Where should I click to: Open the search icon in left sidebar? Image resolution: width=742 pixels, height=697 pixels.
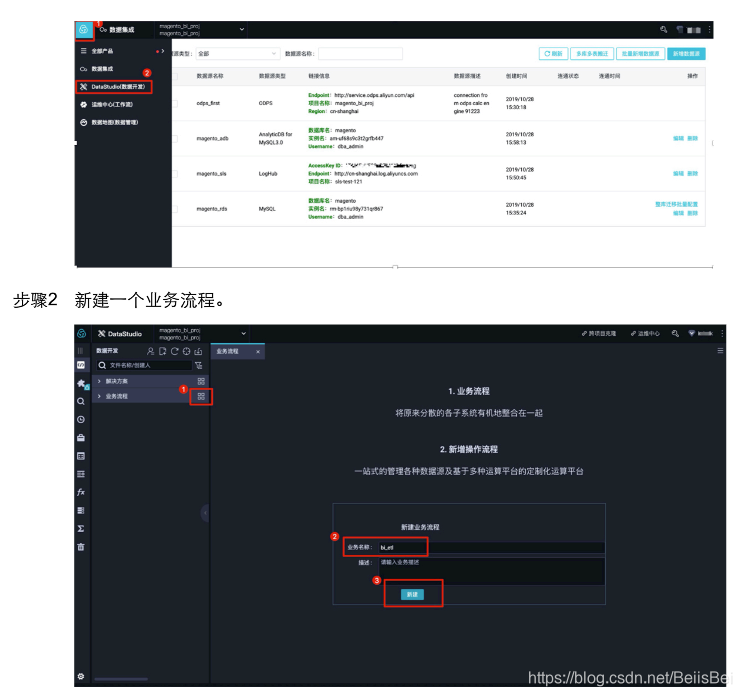click(x=81, y=401)
